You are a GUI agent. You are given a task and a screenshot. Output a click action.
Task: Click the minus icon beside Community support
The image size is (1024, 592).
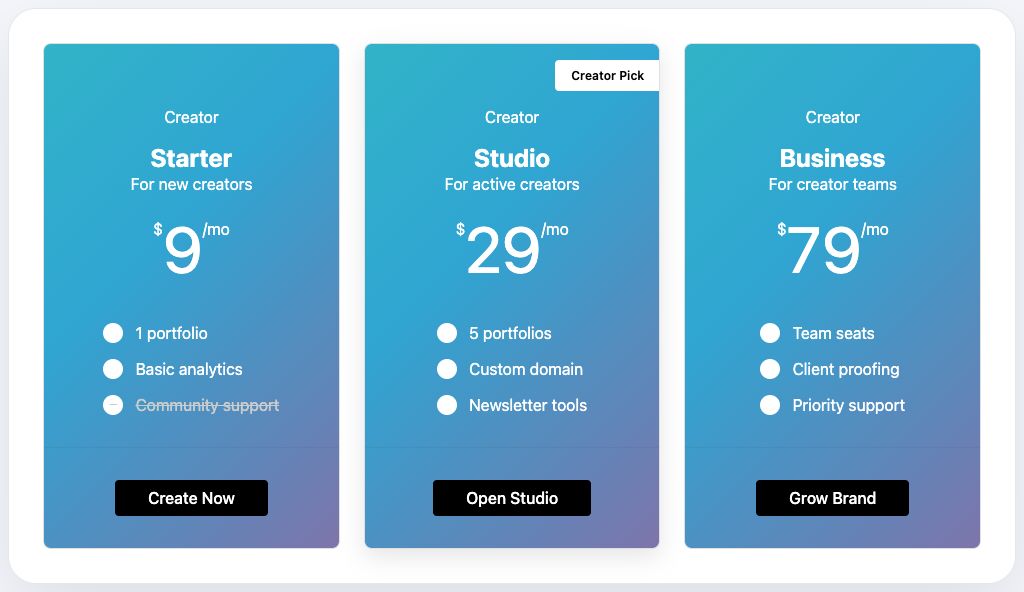pos(113,405)
